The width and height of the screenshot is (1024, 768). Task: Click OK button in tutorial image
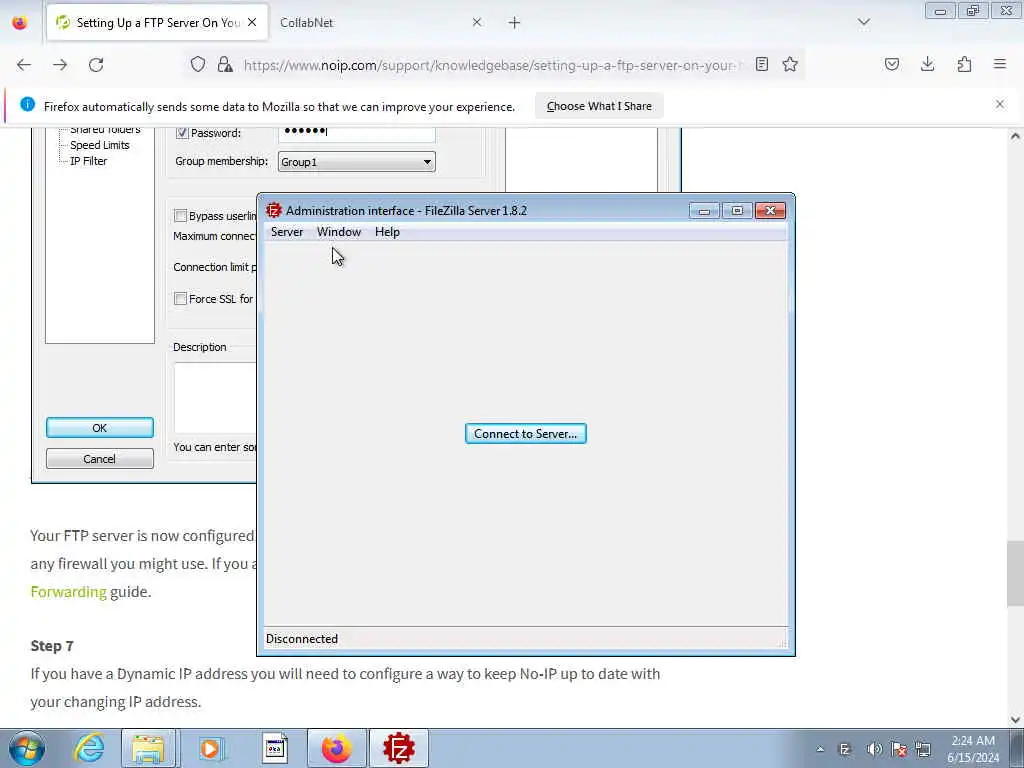tap(100, 428)
